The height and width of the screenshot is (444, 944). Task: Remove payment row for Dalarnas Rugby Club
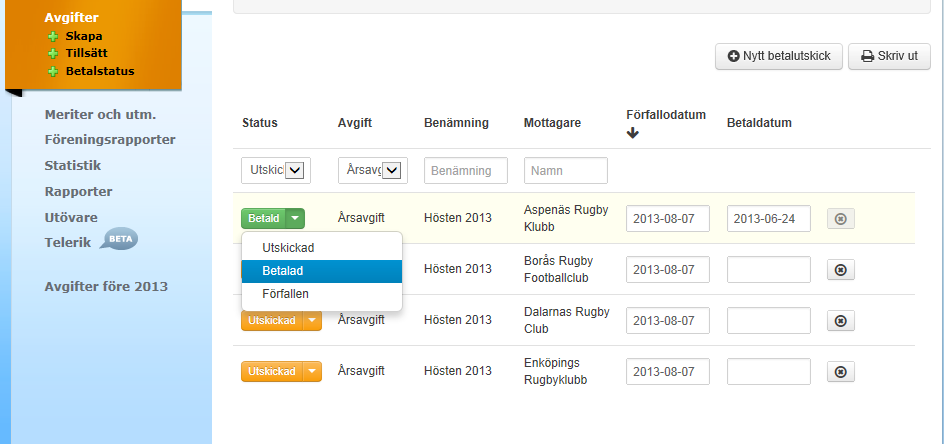tap(841, 320)
